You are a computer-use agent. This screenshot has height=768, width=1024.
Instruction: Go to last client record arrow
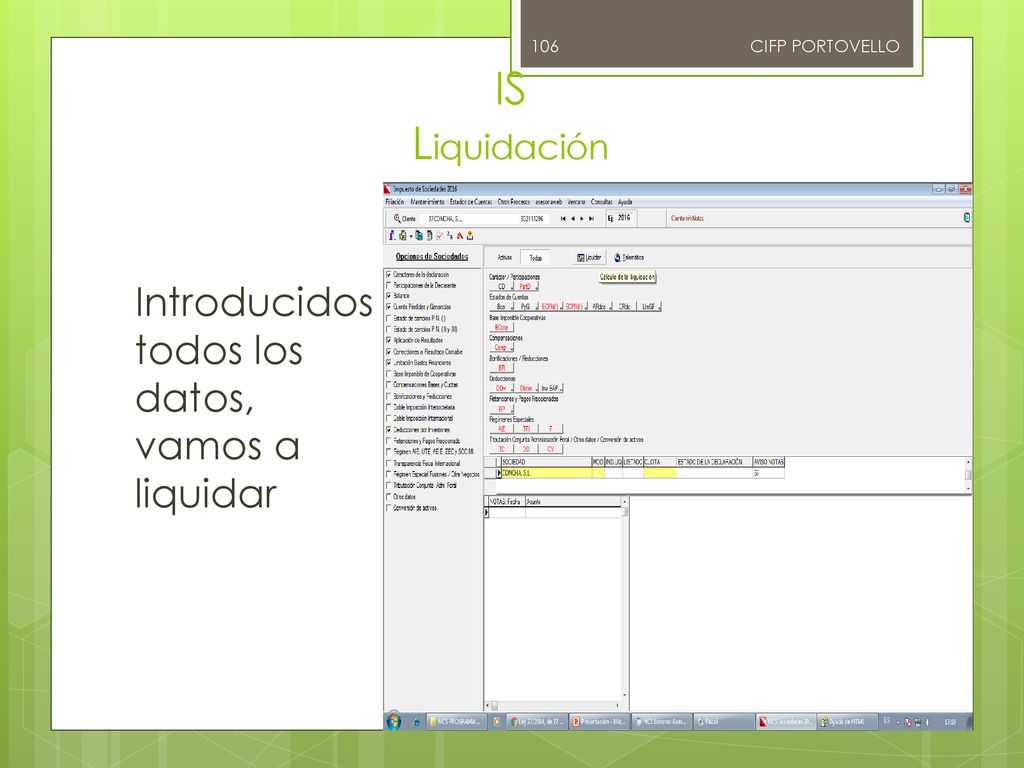coord(592,219)
